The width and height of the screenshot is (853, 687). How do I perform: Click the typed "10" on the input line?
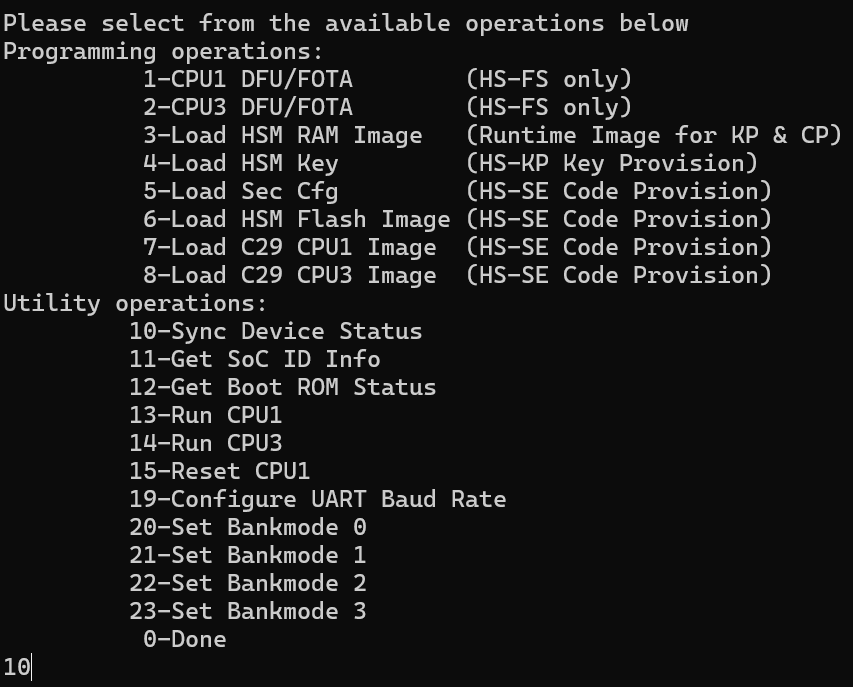pos(16,667)
